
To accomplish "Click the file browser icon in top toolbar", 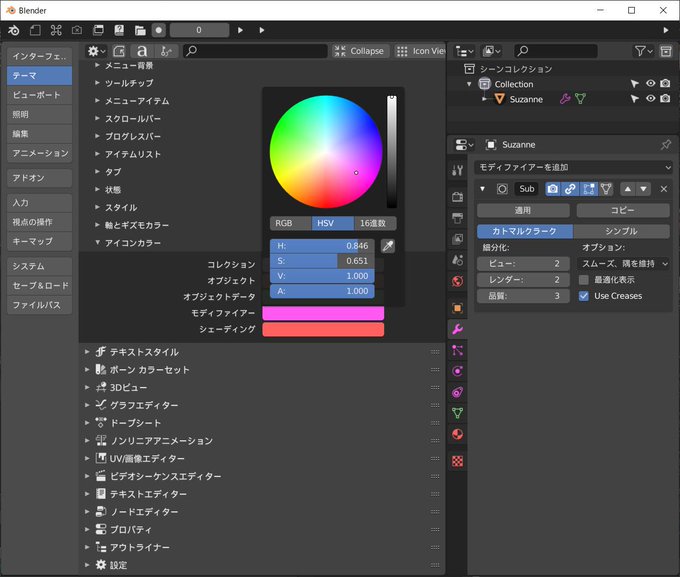I will coord(140,30).
